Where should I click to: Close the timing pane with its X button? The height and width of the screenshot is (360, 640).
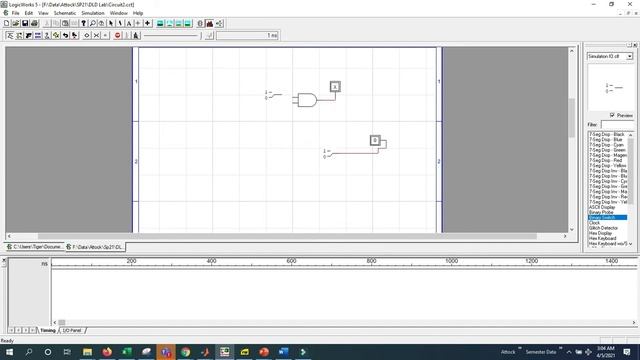[x=4, y=260]
